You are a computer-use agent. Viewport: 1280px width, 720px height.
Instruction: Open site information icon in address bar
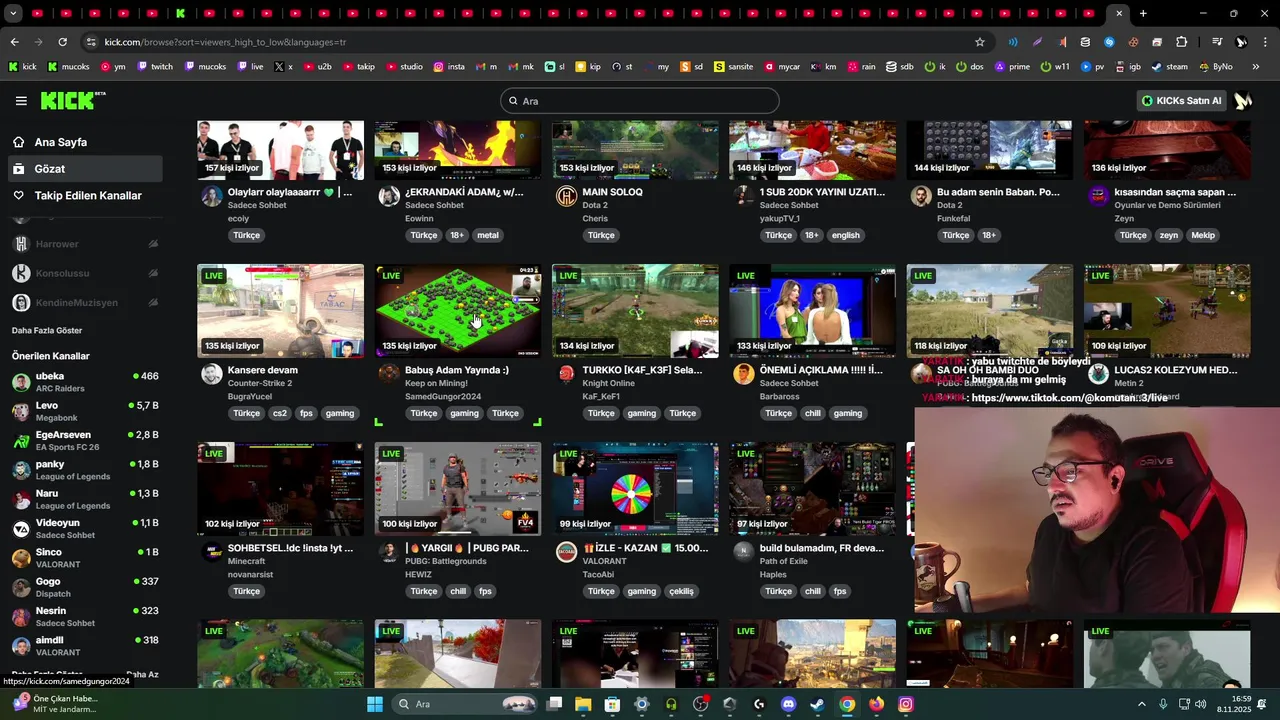(91, 42)
